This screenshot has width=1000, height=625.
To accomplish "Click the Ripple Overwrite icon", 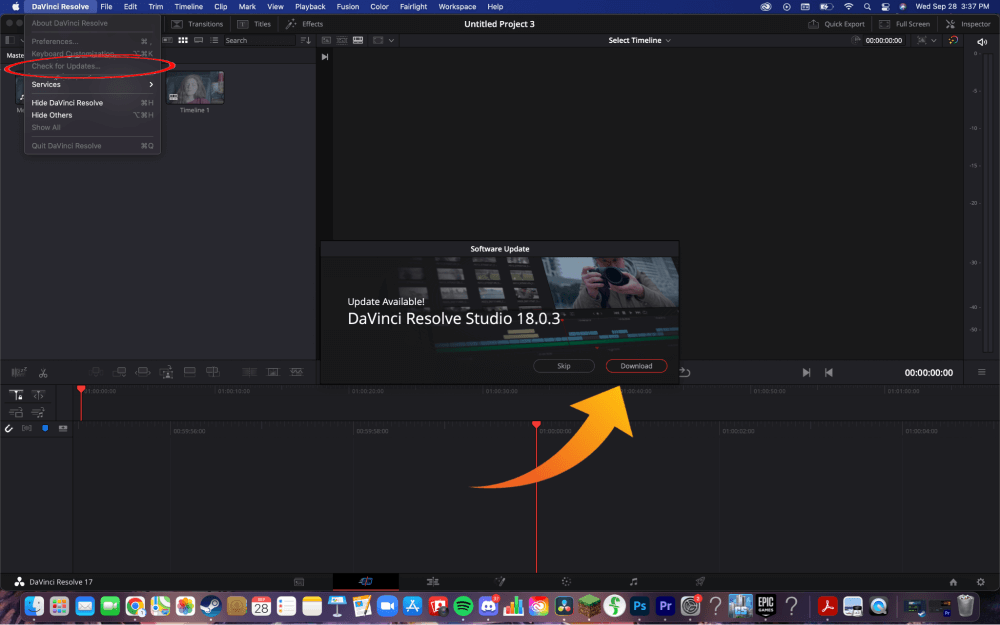I will pyautogui.click(x=143, y=372).
